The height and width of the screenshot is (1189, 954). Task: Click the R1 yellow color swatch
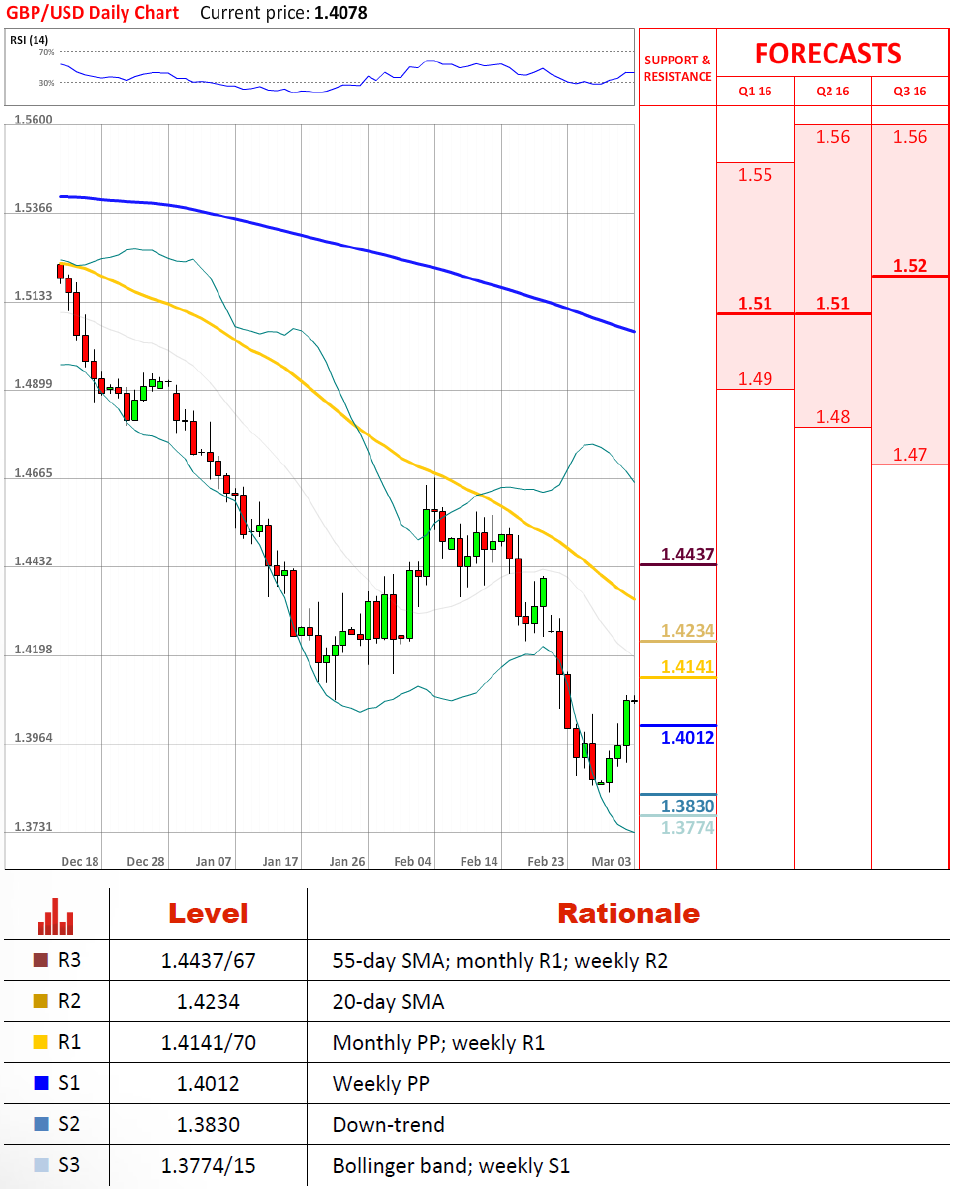pos(41,1042)
